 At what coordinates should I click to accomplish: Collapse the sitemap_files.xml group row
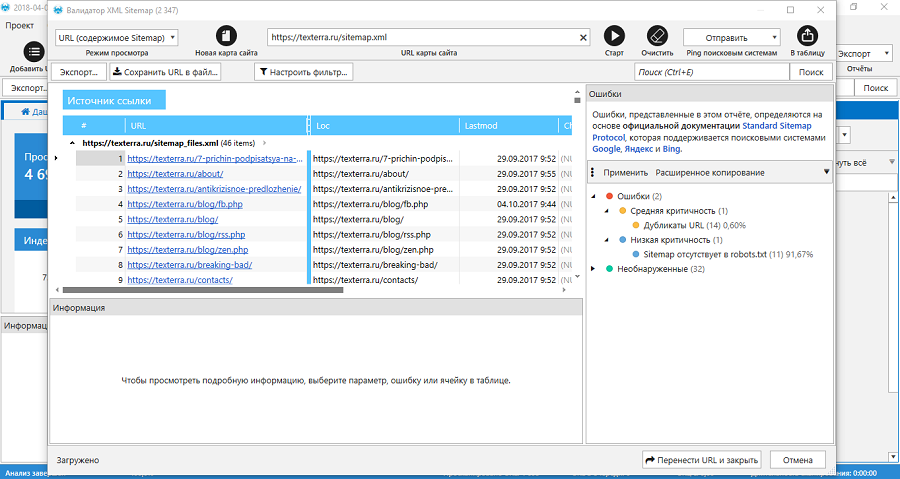point(72,143)
